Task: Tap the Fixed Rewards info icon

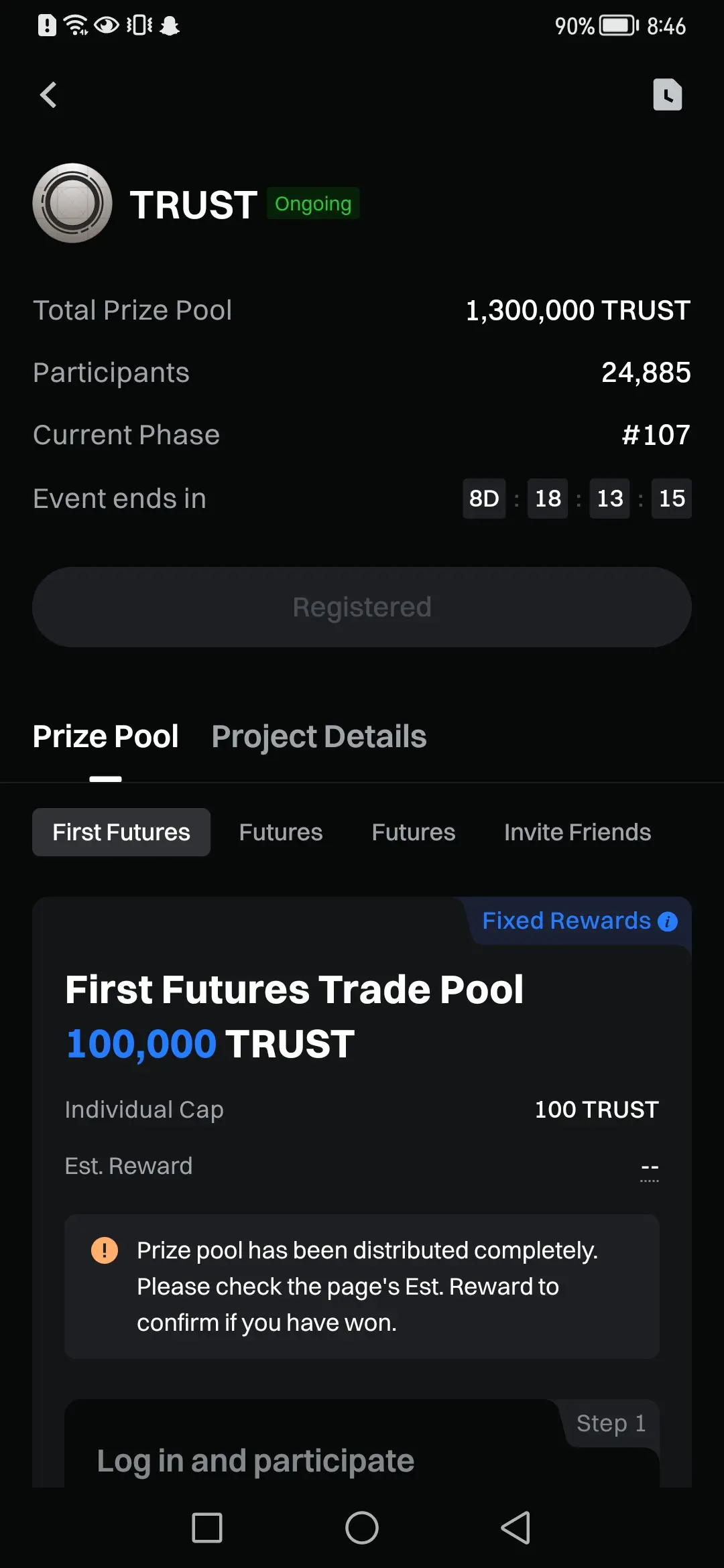Action: (668, 921)
